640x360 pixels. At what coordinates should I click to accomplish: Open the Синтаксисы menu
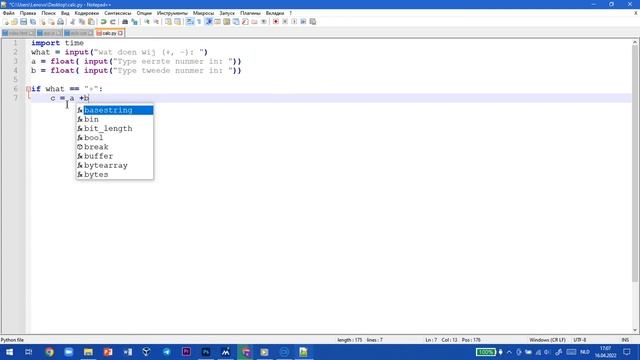118,13
